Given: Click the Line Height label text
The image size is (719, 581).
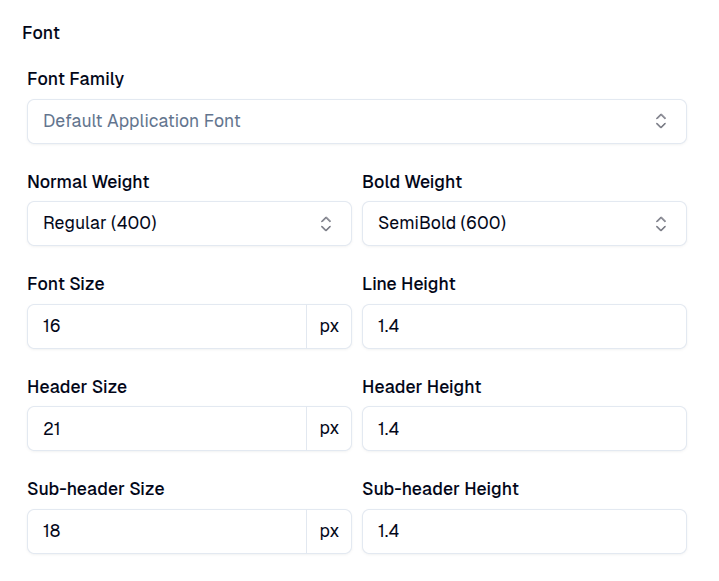Looking at the screenshot, I should 408,284.
